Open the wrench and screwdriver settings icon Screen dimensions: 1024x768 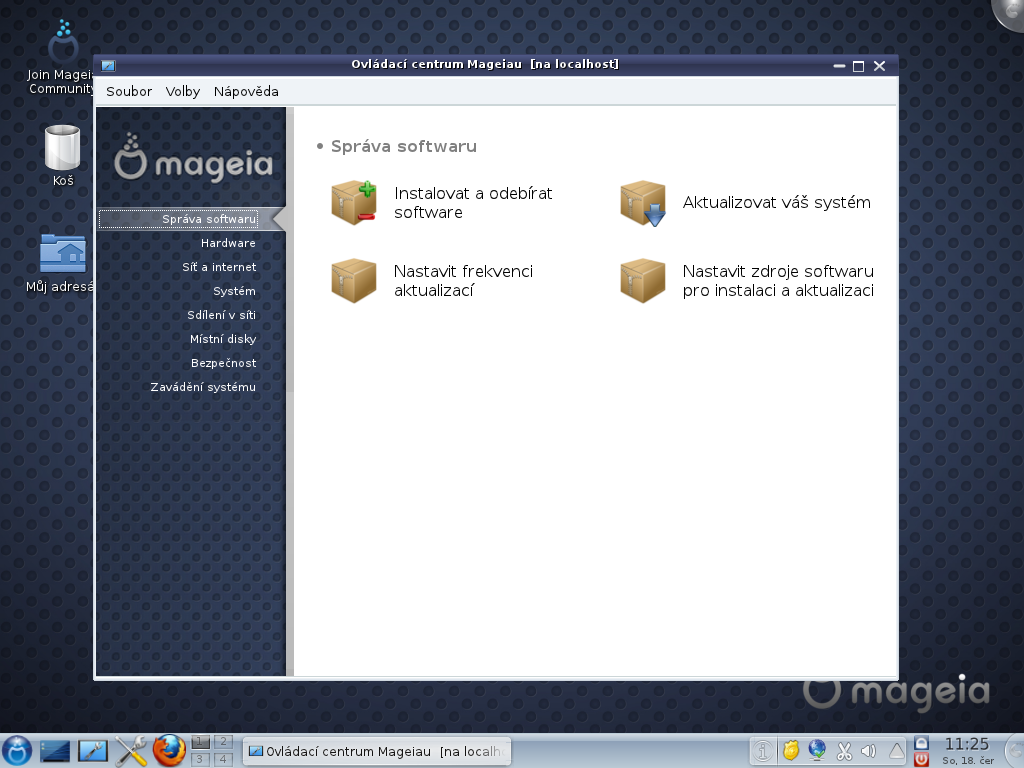pos(131,751)
